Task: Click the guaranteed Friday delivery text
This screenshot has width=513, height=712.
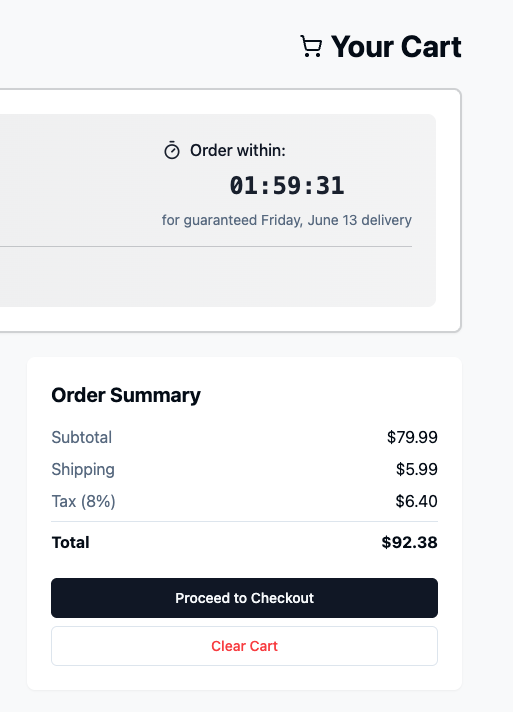Action: point(287,220)
